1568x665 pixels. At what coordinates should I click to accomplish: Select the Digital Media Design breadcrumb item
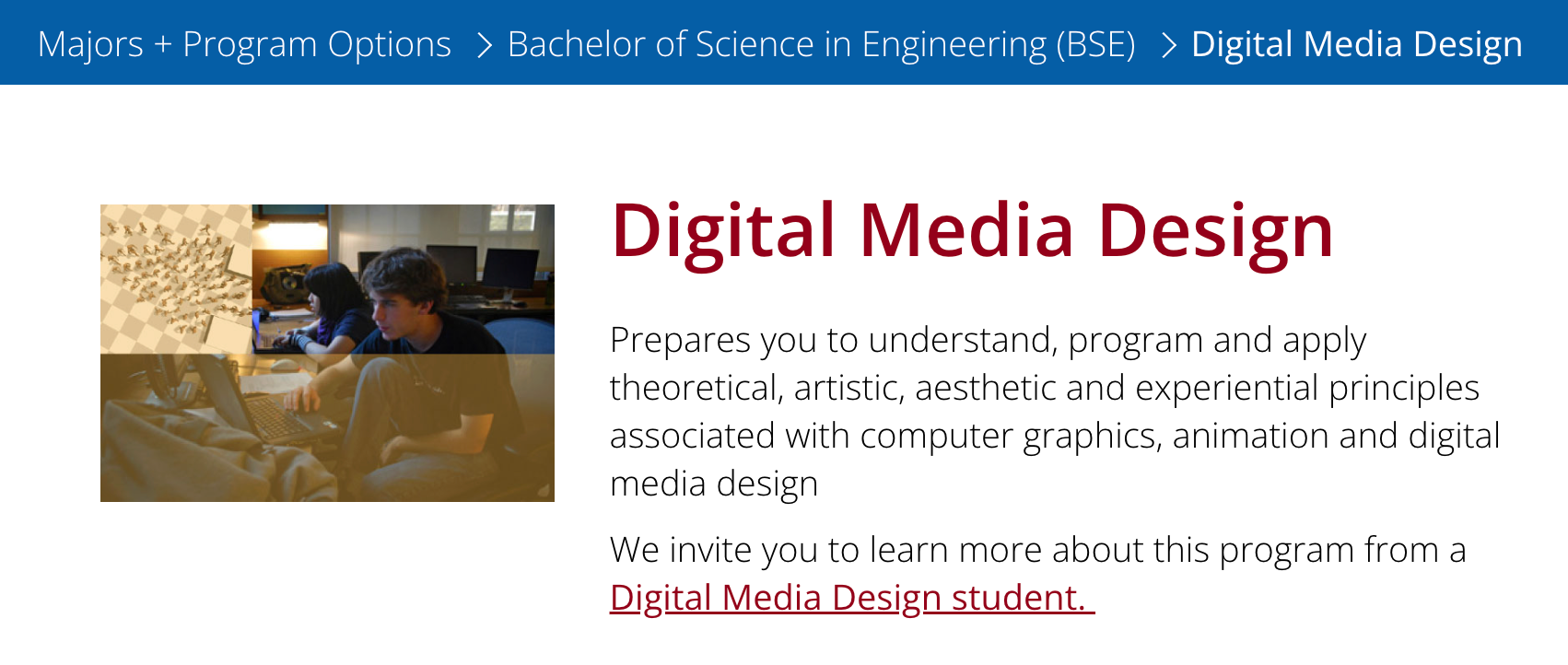pos(1356,44)
